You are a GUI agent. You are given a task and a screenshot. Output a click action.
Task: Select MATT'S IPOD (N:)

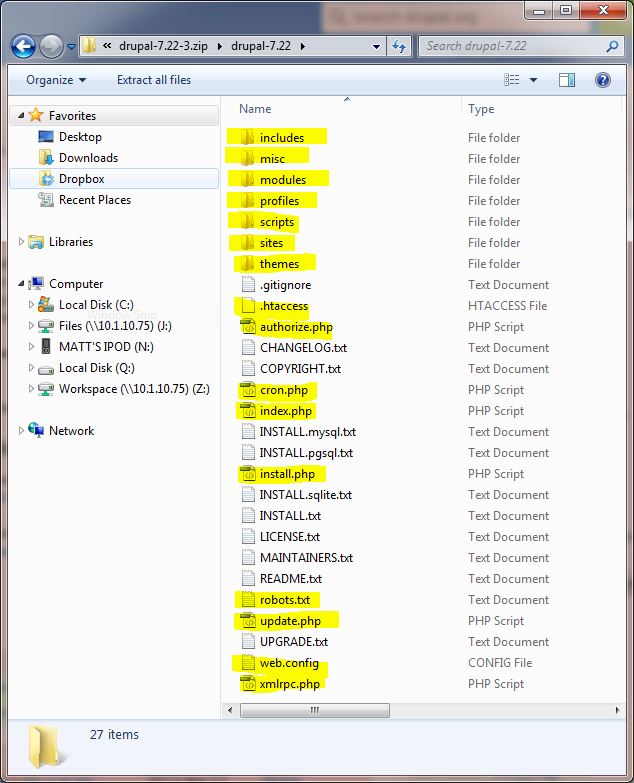coord(106,347)
